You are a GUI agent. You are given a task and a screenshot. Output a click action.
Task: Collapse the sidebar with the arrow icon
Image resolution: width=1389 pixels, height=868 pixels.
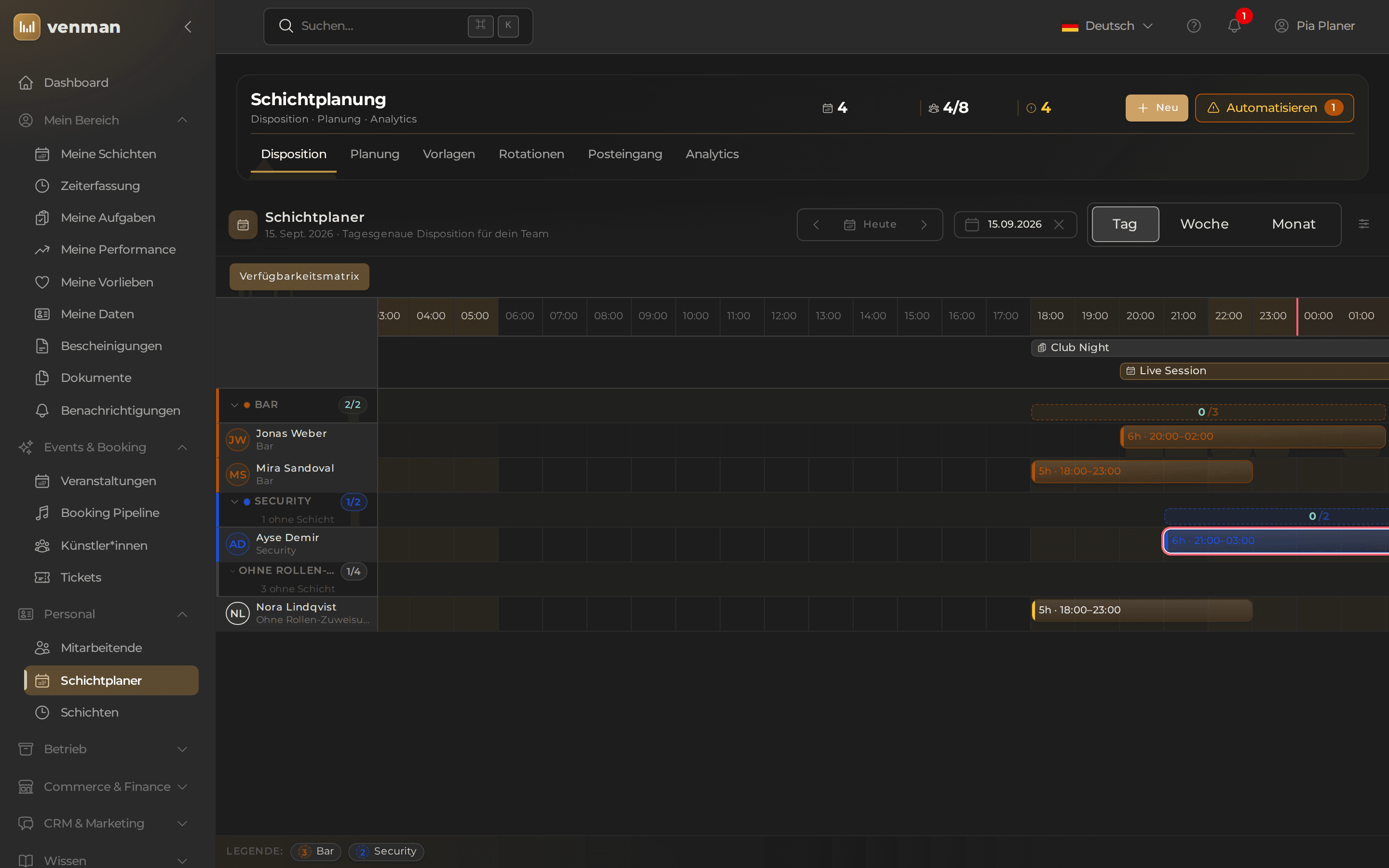(188, 27)
